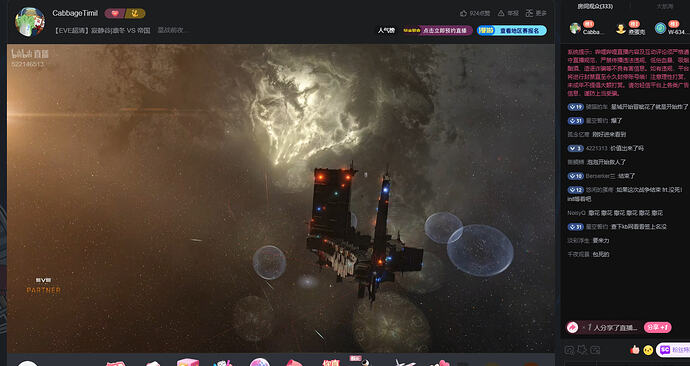The width and height of the screenshot is (690, 366).
Task: Click the last chat message 包死的
Action: pos(601,254)
